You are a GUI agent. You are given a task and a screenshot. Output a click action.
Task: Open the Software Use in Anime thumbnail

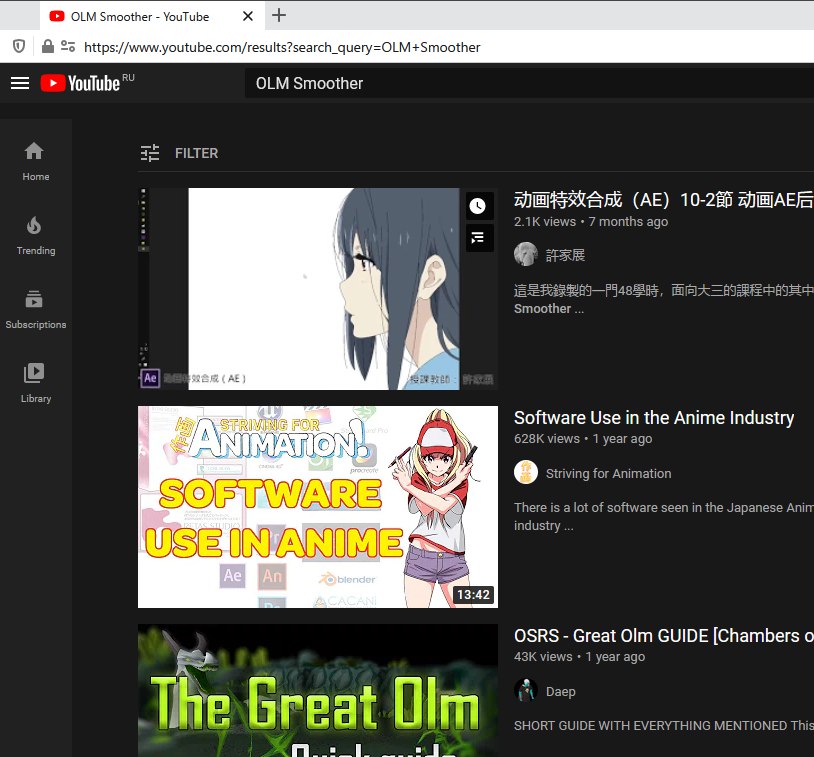[x=318, y=507]
